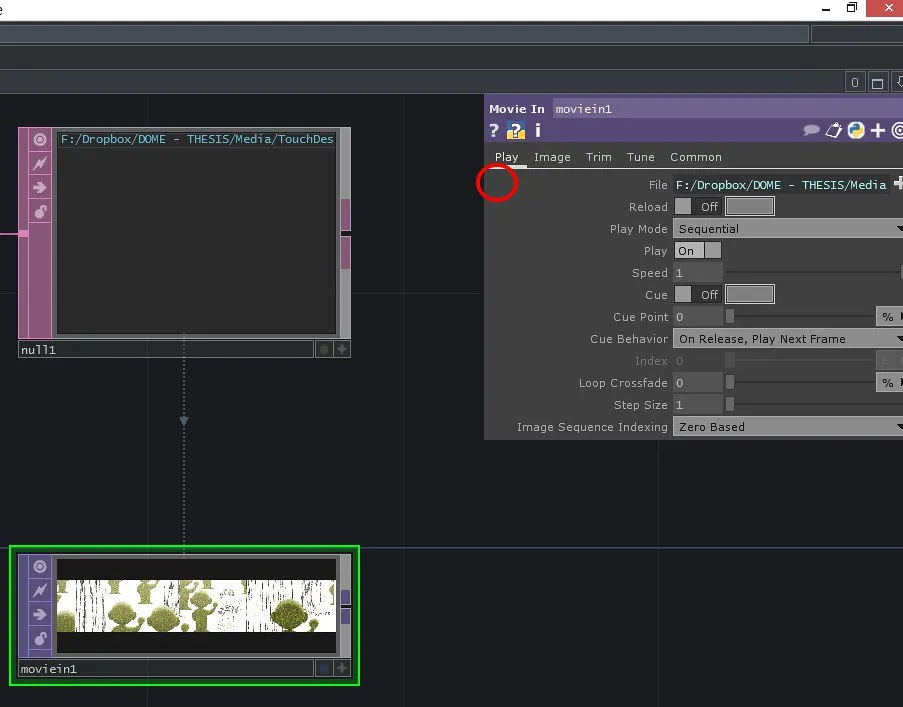This screenshot has width=903, height=707.
Task: Open Python help icon in parameter panel
Action: pos(516,130)
